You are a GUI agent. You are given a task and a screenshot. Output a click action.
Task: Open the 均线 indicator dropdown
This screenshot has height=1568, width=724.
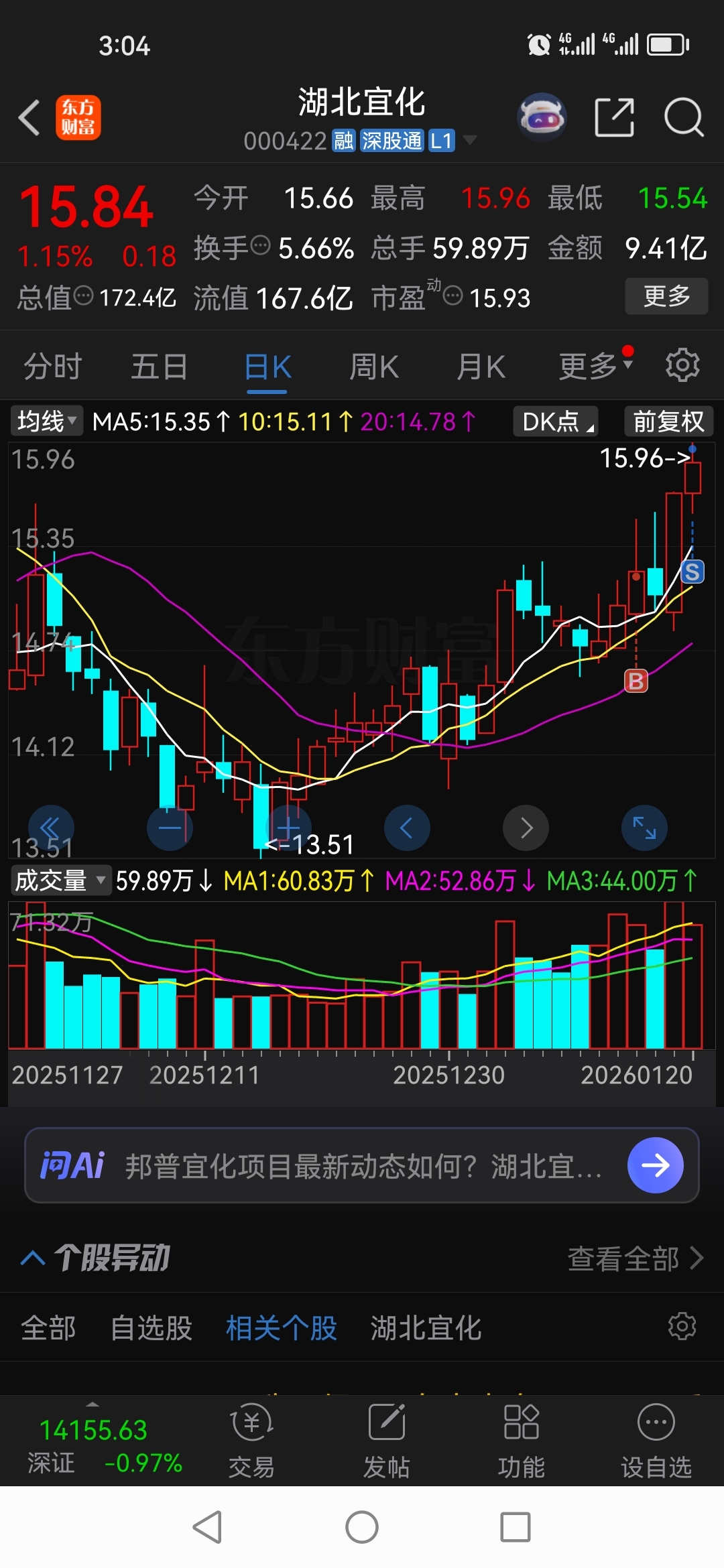pos(46,421)
